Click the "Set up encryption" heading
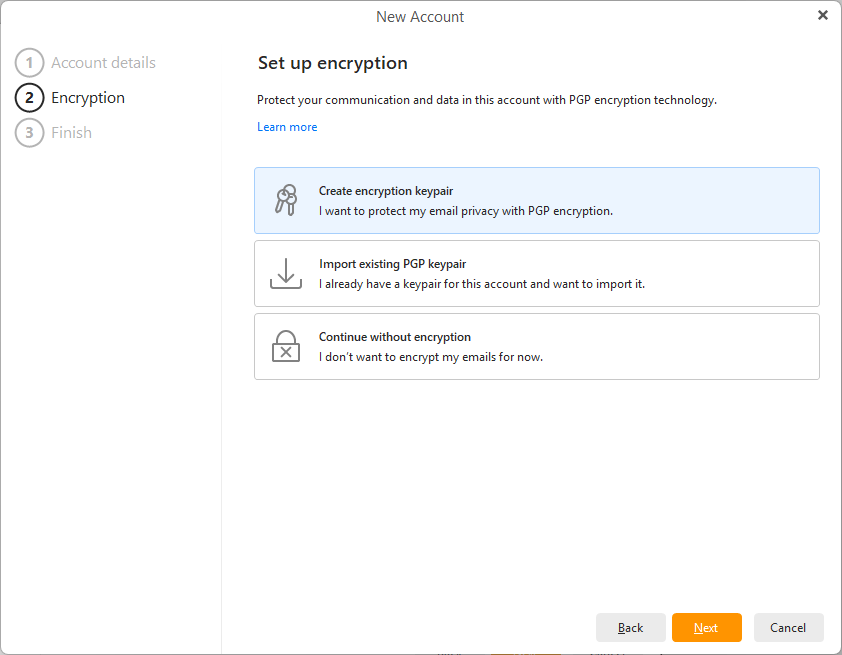The height and width of the screenshot is (655, 842). pyautogui.click(x=332, y=63)
